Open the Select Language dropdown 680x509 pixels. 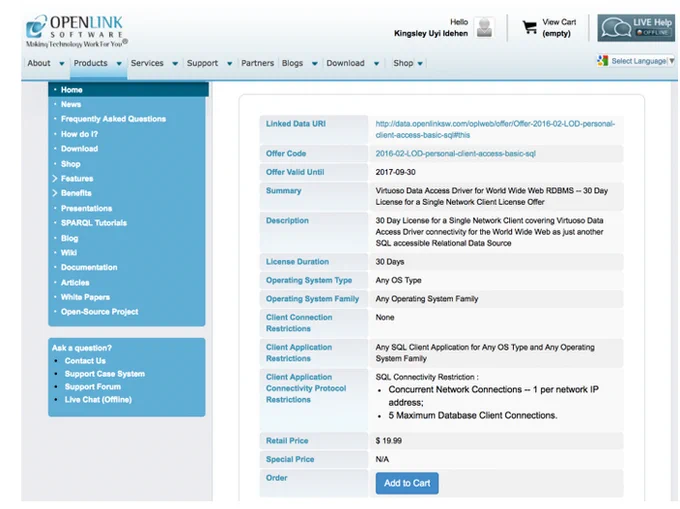coord(641,61)
